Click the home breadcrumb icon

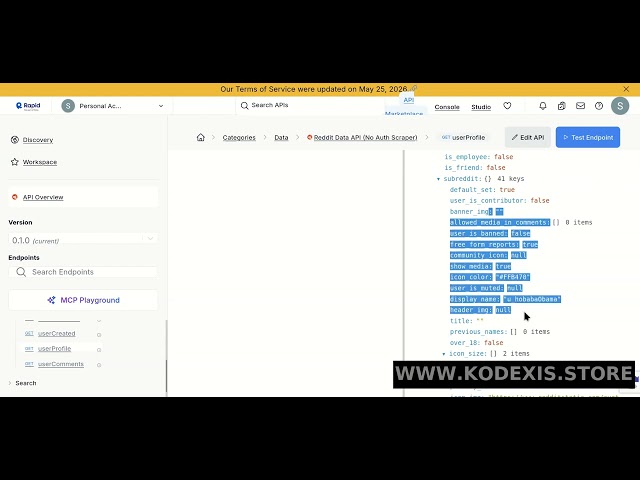(200, 137)
